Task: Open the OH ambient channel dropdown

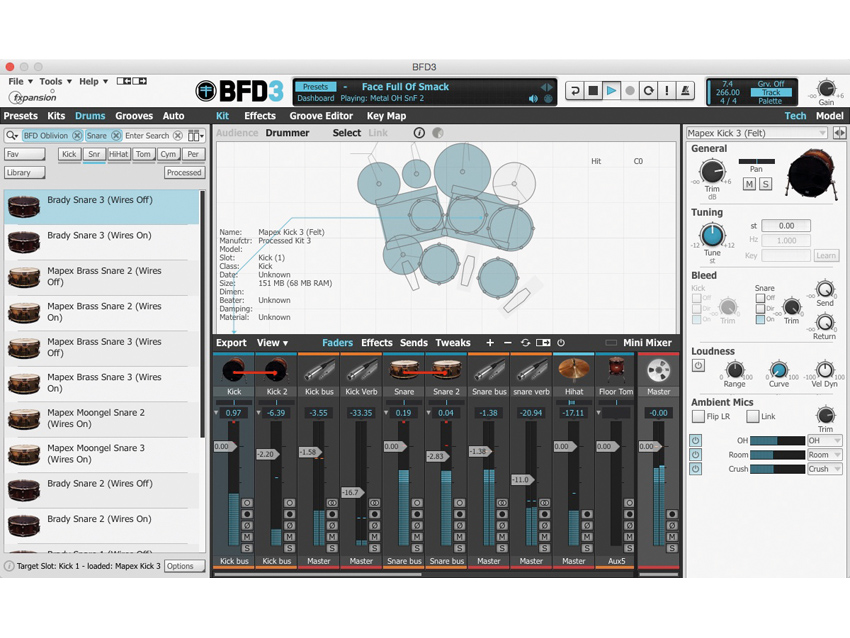Action: [825, 441]
